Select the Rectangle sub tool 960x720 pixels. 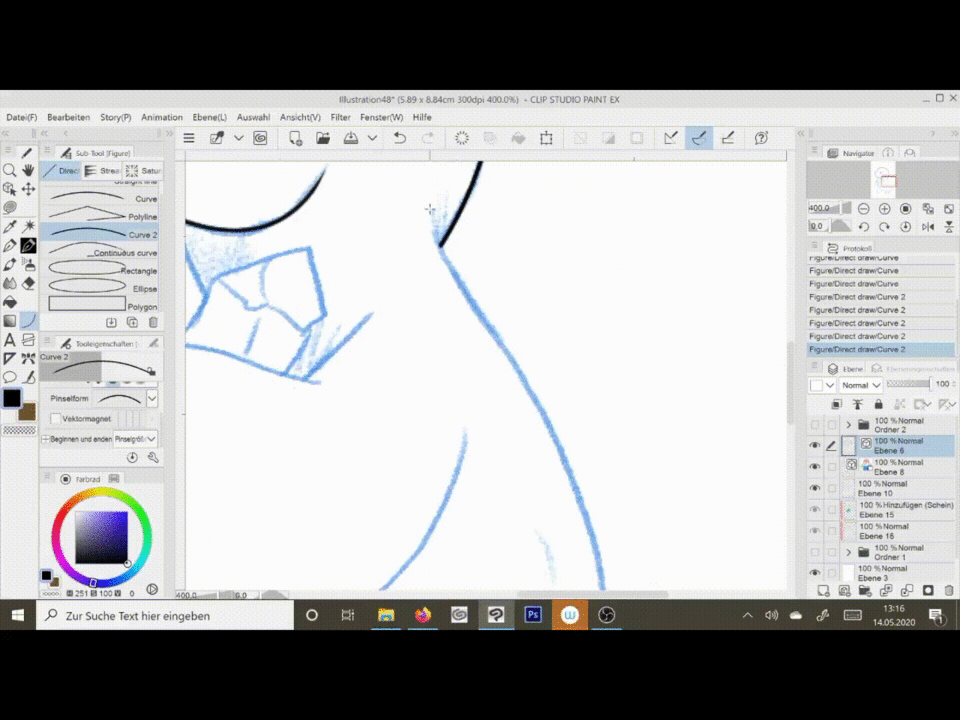[x=101, y=269]
